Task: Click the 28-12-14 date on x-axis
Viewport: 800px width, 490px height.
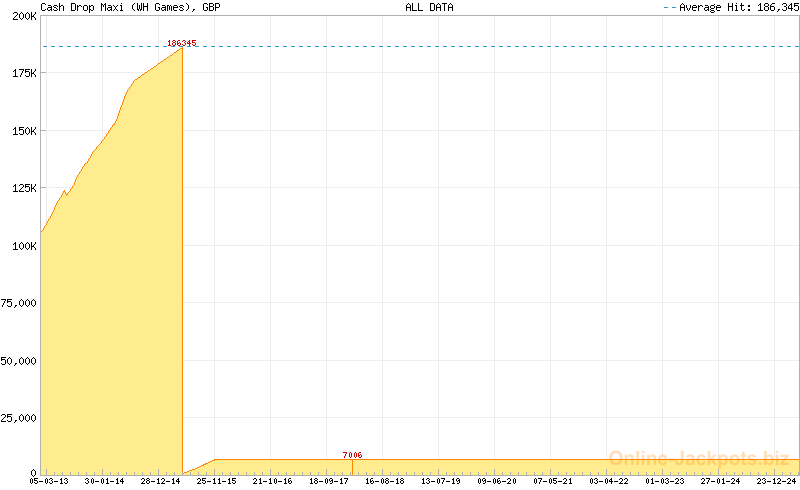Action: [x=160, y=481]
